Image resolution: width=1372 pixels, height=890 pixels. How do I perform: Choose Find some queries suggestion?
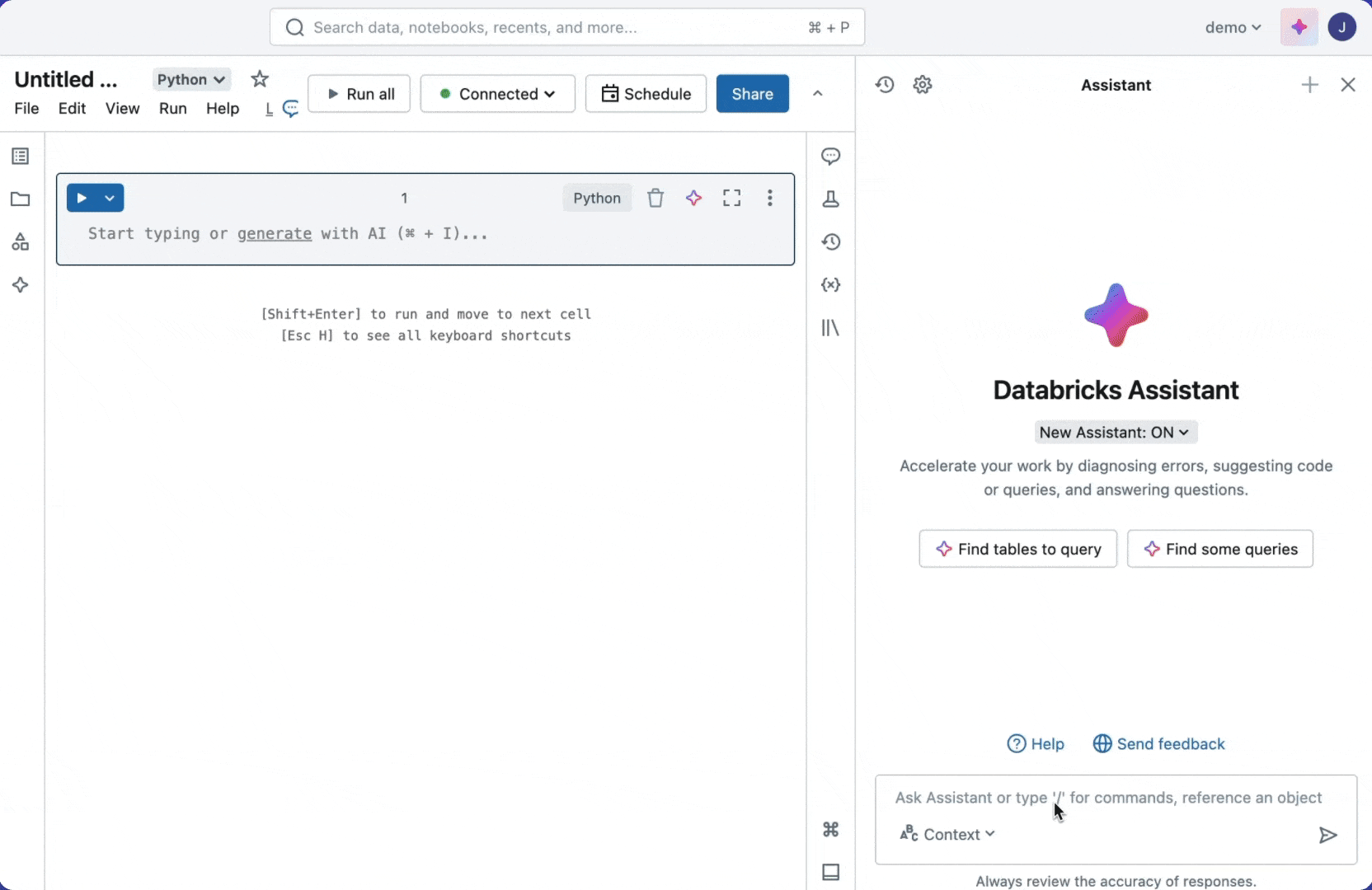(1220, 549)
